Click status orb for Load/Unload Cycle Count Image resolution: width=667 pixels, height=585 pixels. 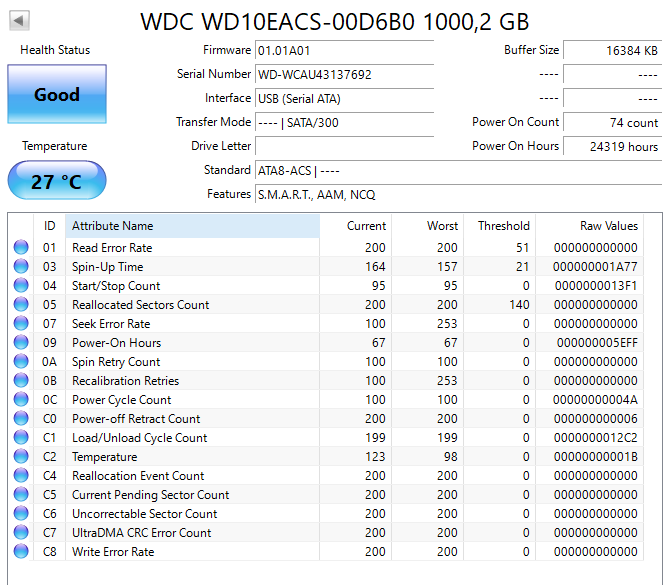pyautogui.click(x=21, y=438)
